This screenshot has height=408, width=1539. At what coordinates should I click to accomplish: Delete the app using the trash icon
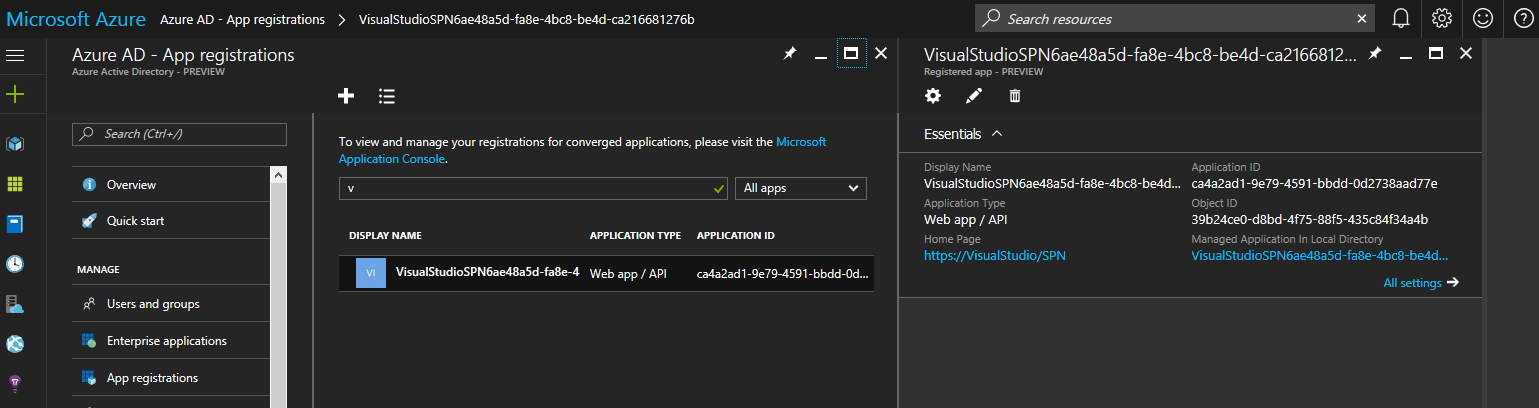pos(1014,96)
